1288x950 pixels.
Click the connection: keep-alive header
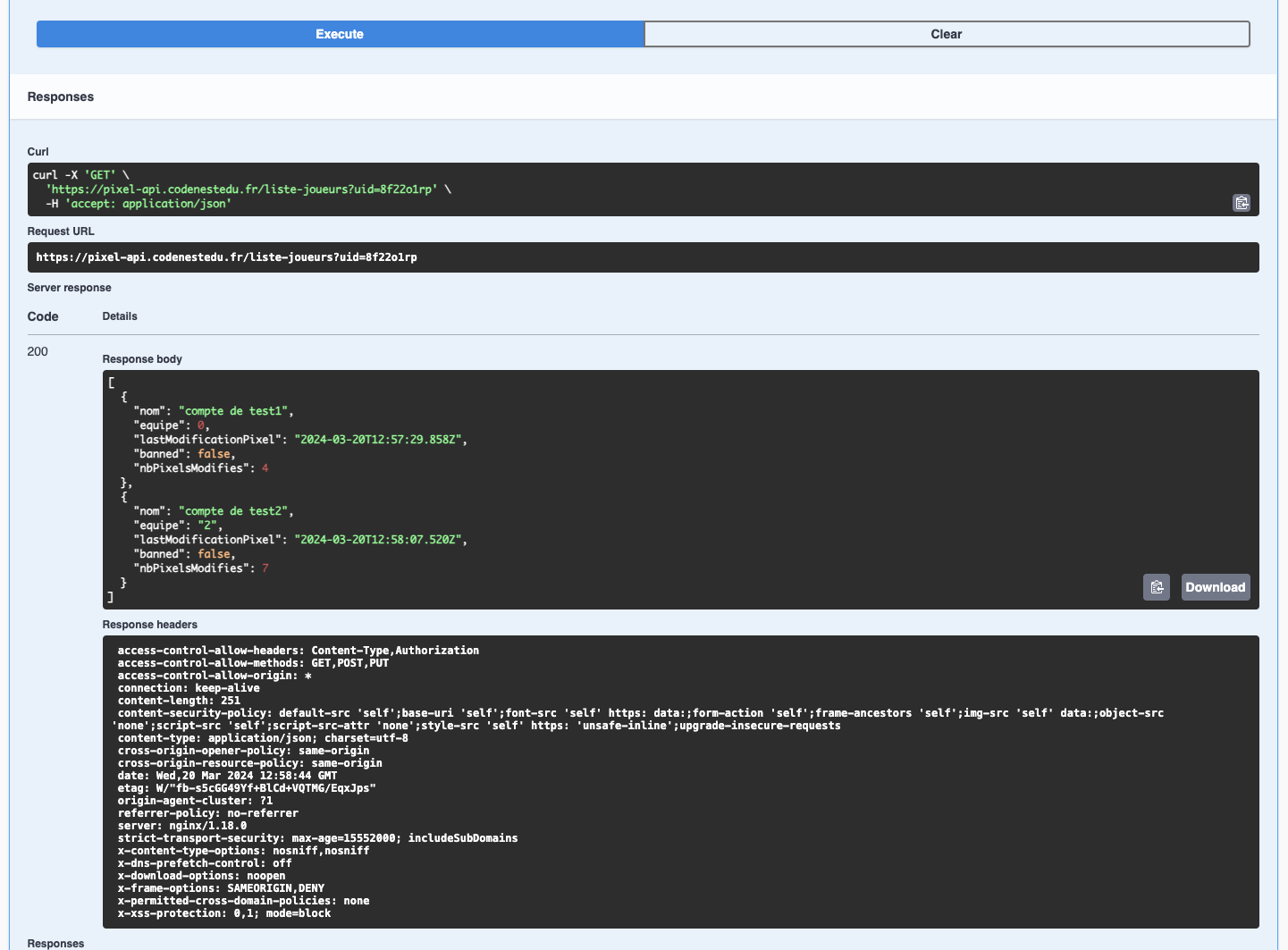coord(189,688)
